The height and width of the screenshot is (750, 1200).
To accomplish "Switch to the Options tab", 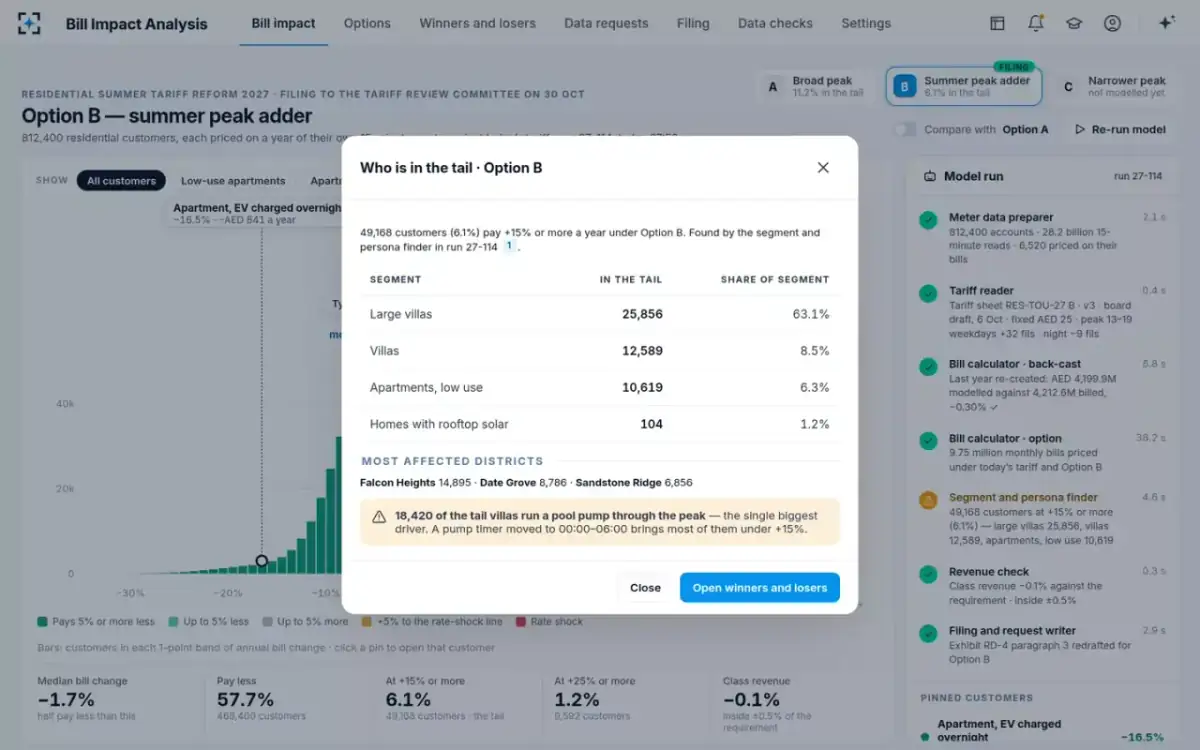I will [367, 23].
